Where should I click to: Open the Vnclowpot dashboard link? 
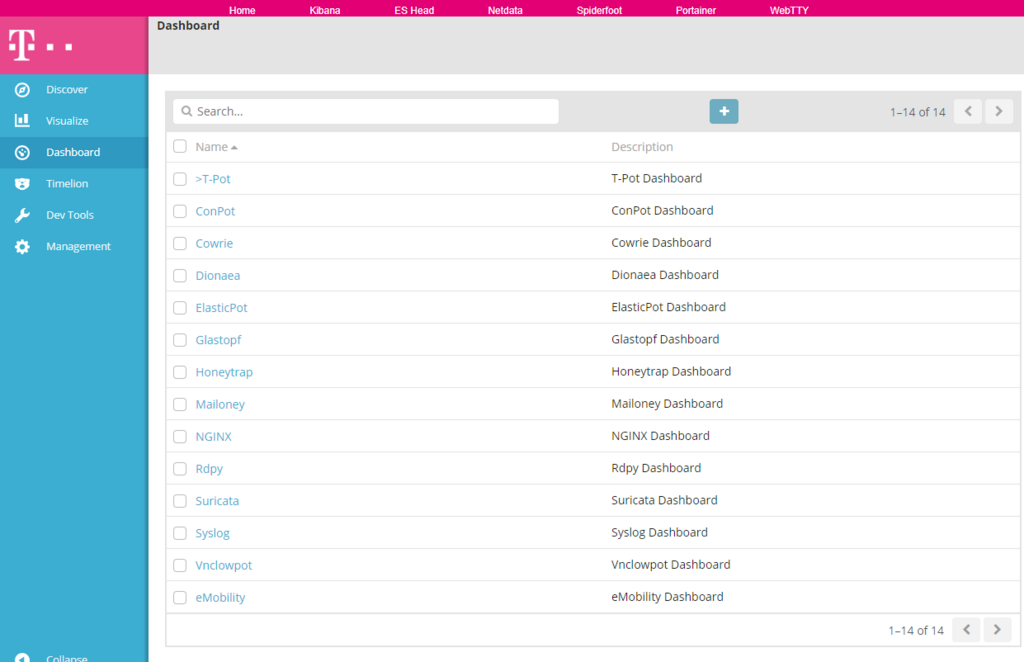click(x=223, y=565)
